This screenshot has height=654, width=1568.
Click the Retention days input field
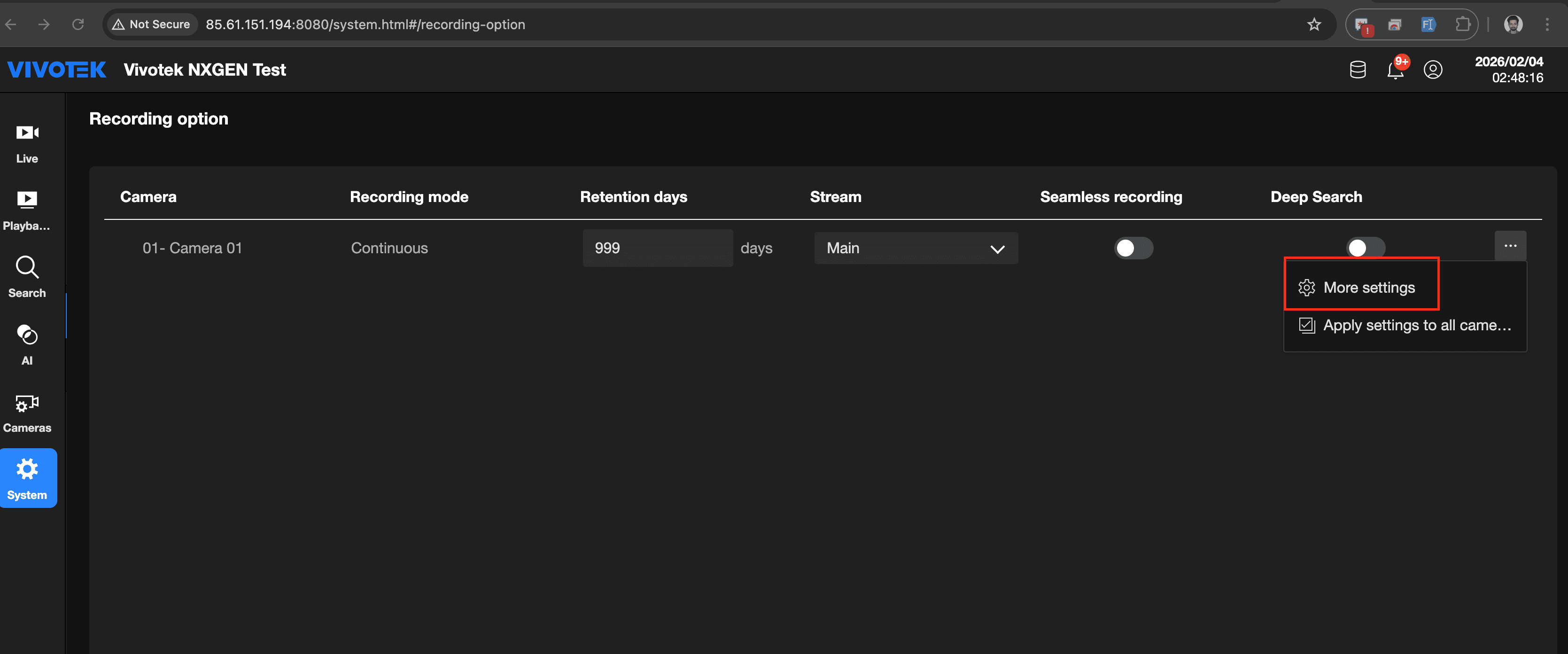tap(657, 248)
